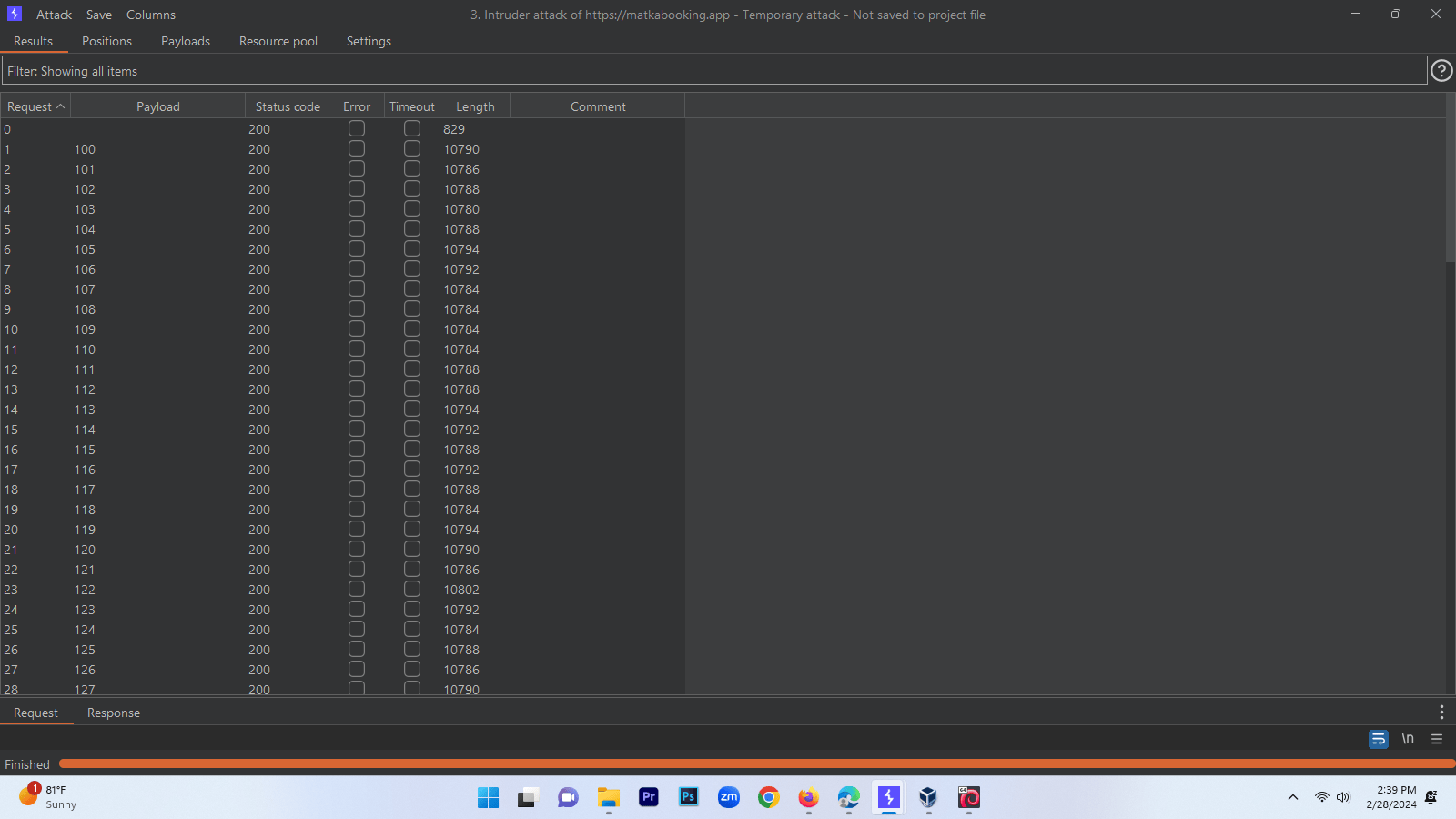Sort by the Status code column header

point(288,106)
